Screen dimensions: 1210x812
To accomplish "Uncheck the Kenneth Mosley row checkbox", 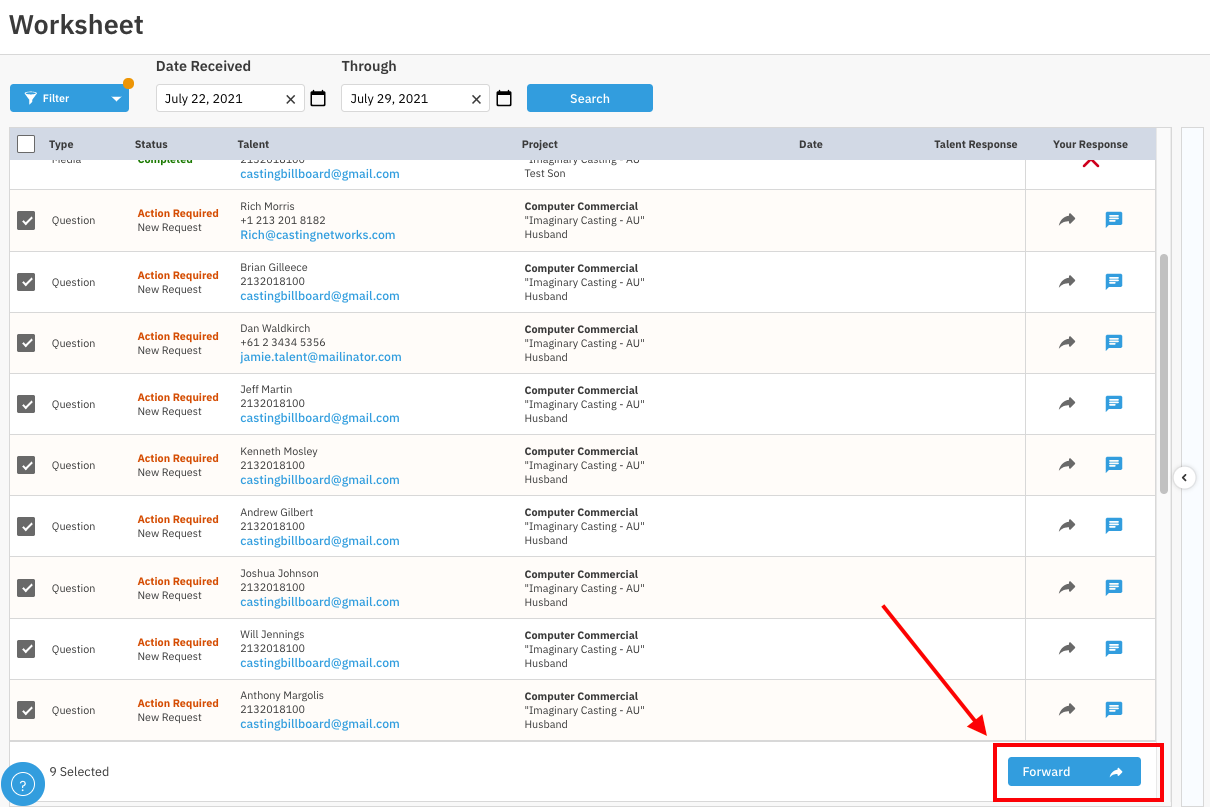I will point(26,465).
